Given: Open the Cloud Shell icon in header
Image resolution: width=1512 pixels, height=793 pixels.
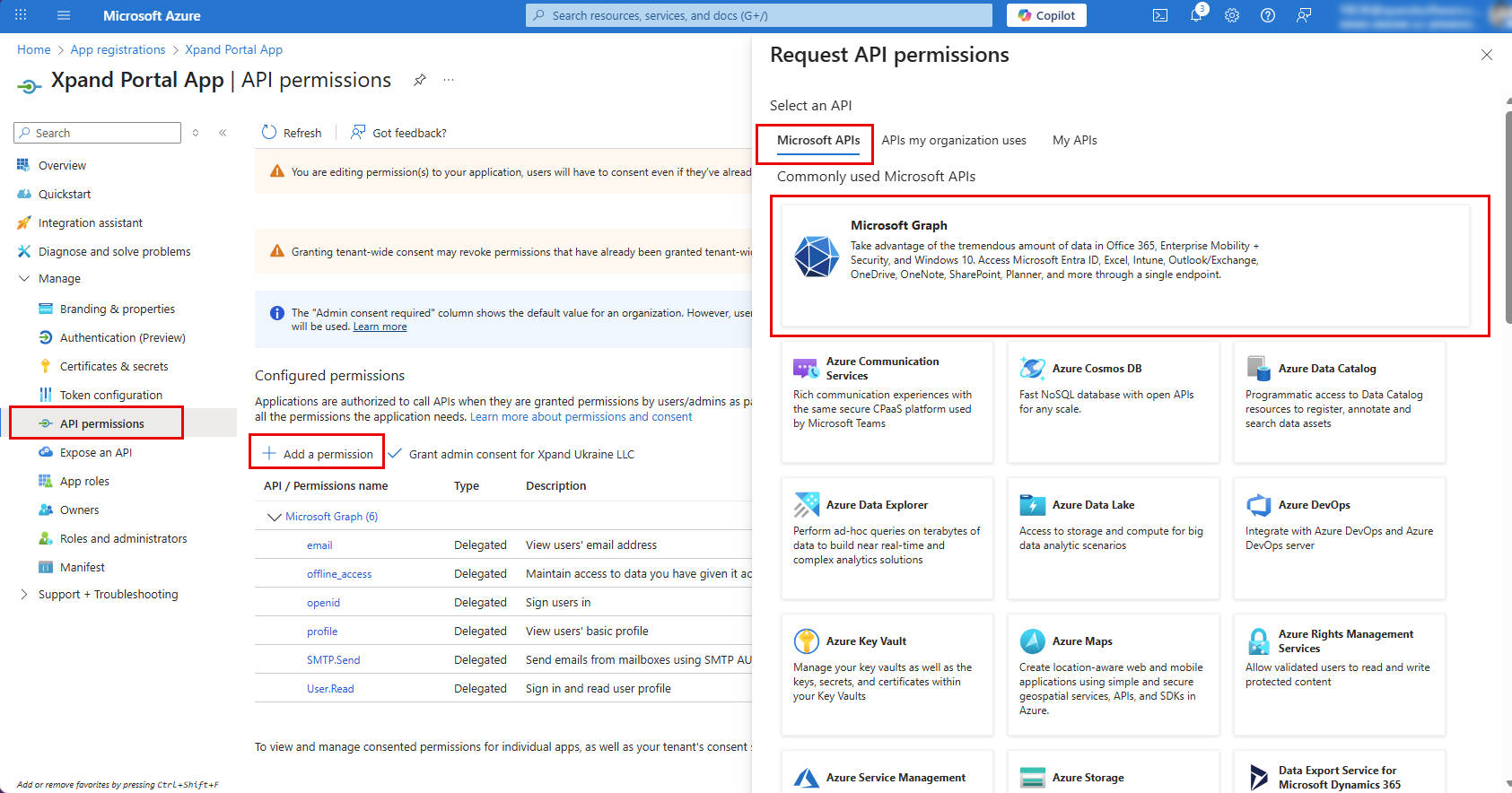Looking at the screenshot, I should [1159, 15].
